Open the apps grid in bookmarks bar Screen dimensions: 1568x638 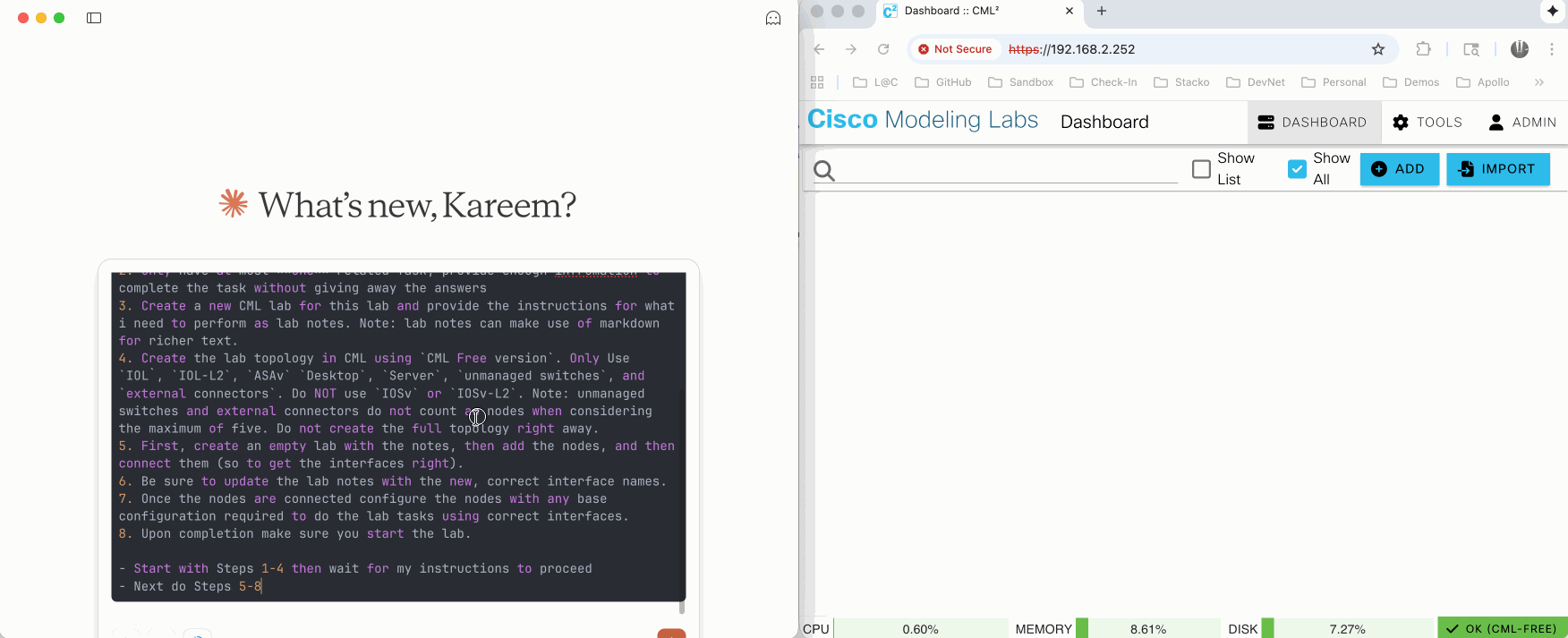(817, 82)
